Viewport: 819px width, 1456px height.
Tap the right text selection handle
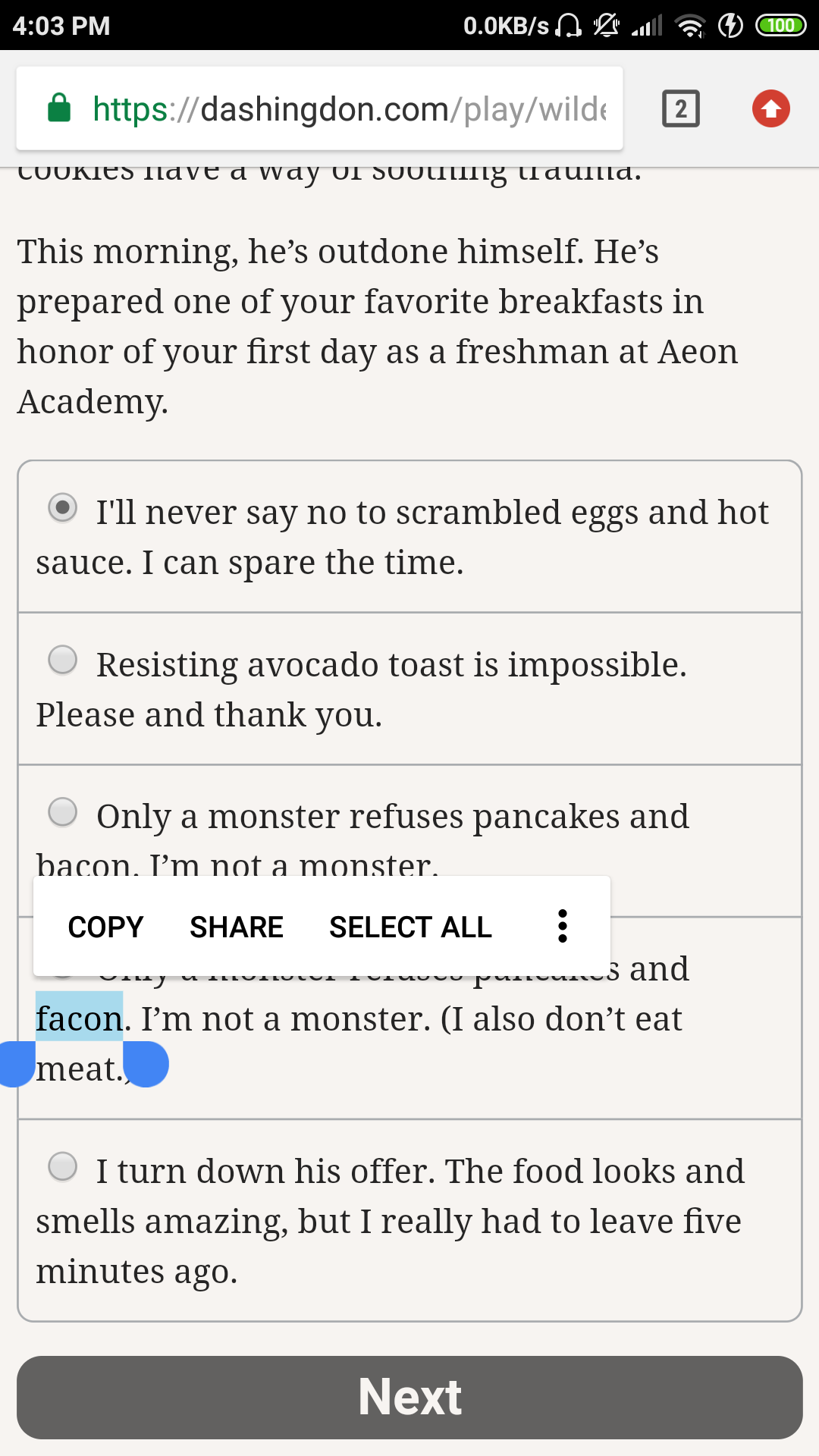tap(146, 1063)
